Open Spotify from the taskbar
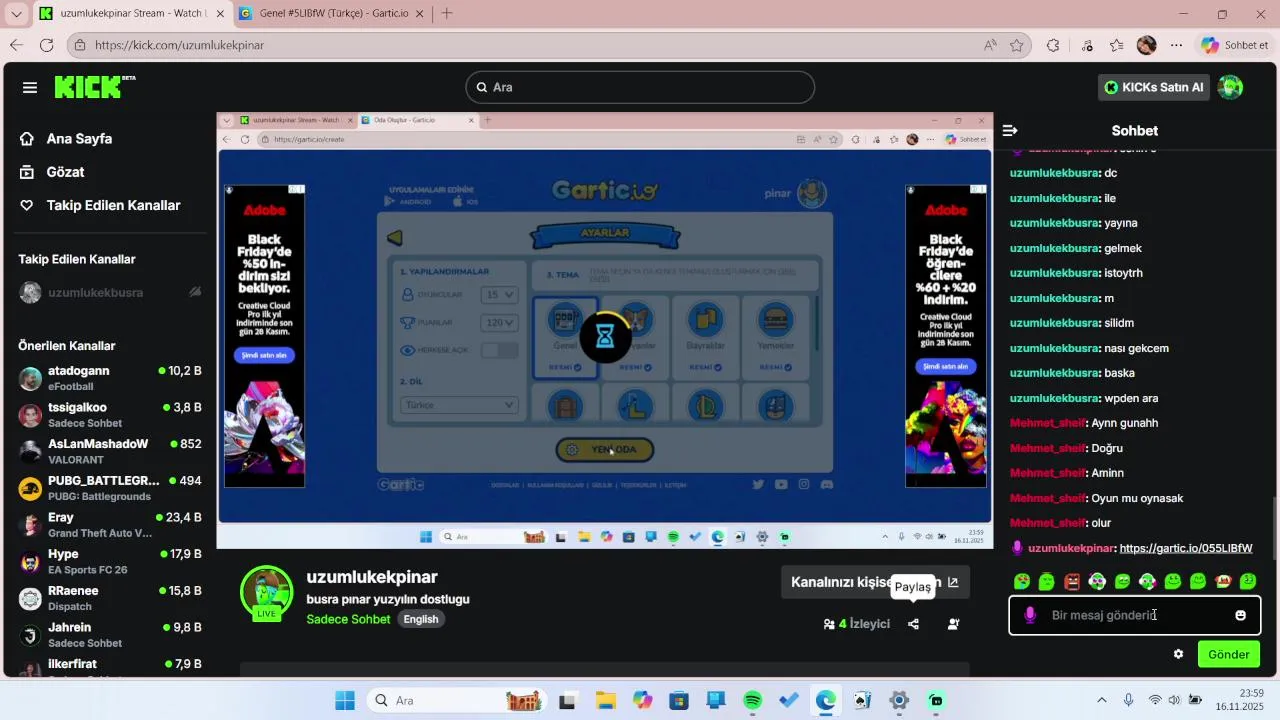 pyautogui.click(x=753, y=700)
